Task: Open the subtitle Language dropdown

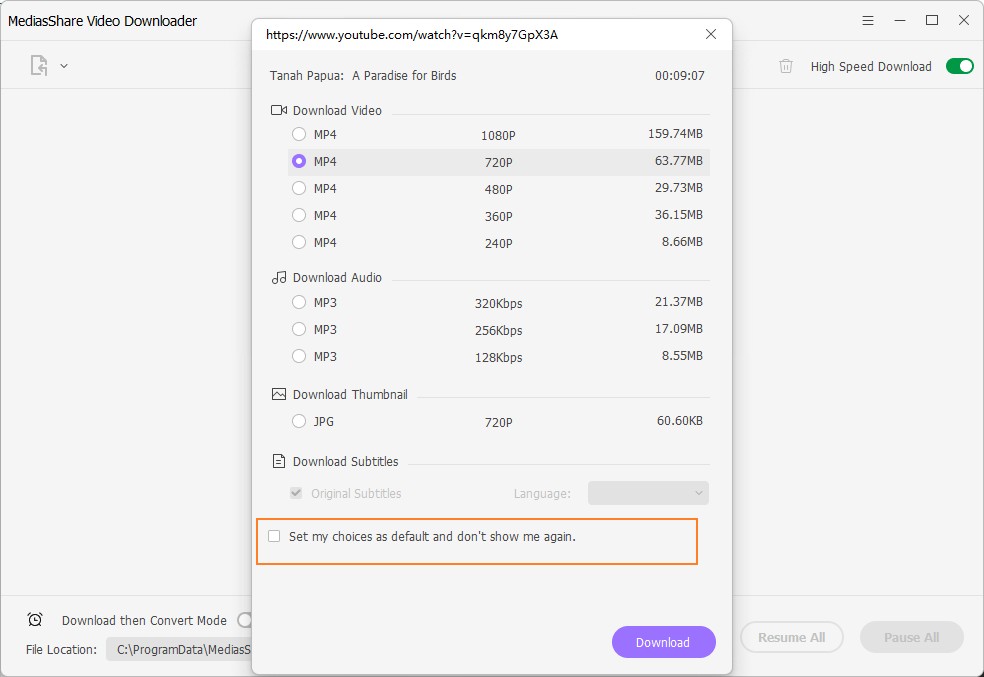Action: 648,493
